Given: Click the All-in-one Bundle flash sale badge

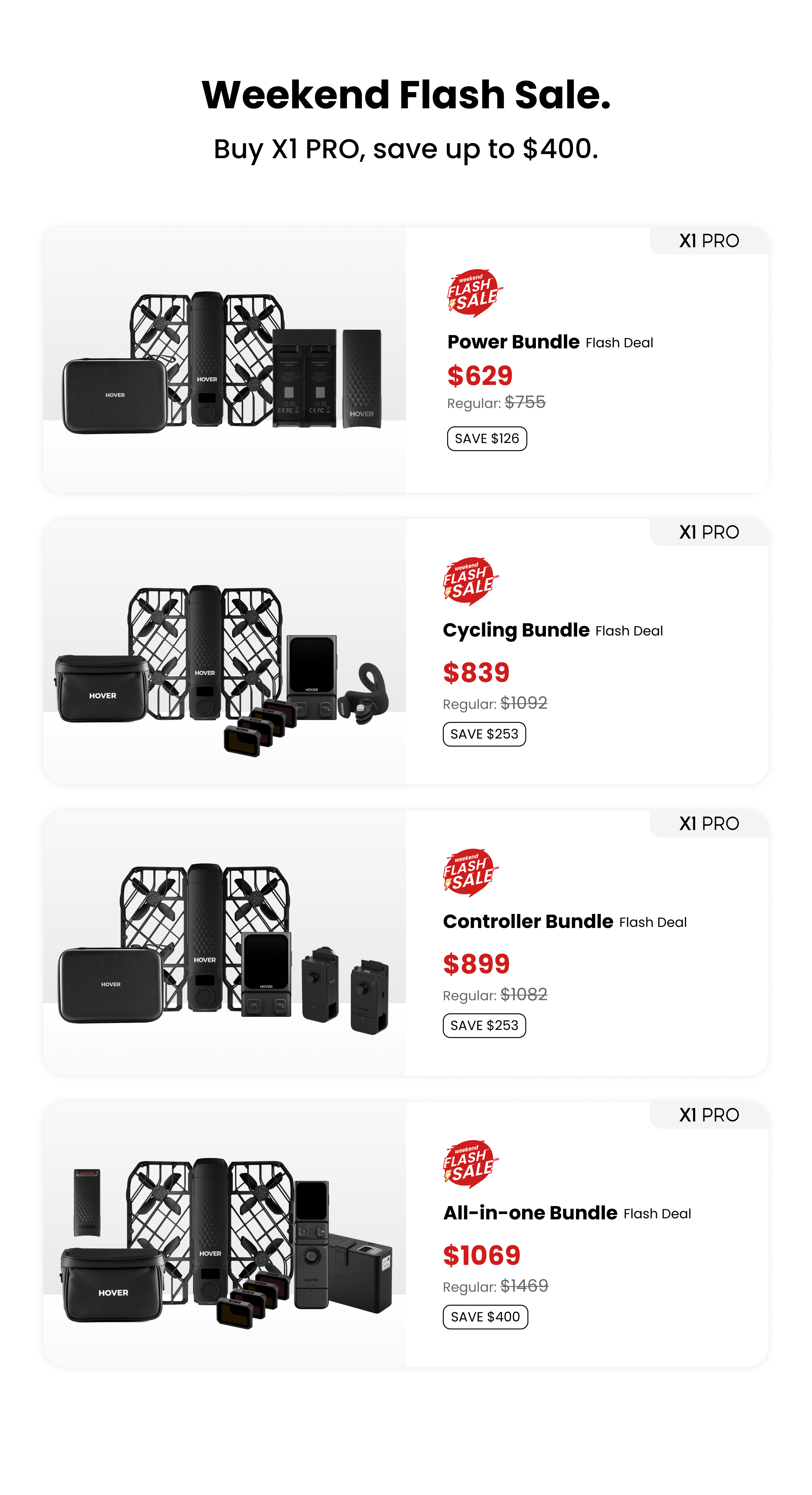Looking at the screenshot, I should coord(471,1164).
